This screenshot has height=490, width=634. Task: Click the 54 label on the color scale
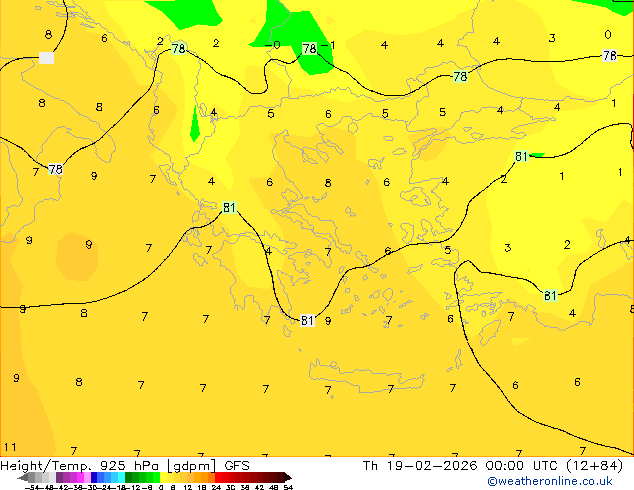288,487
